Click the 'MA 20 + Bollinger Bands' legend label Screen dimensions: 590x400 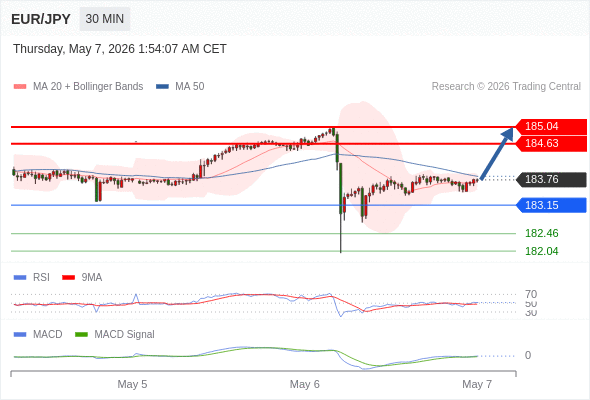click(x=88, y=87)
